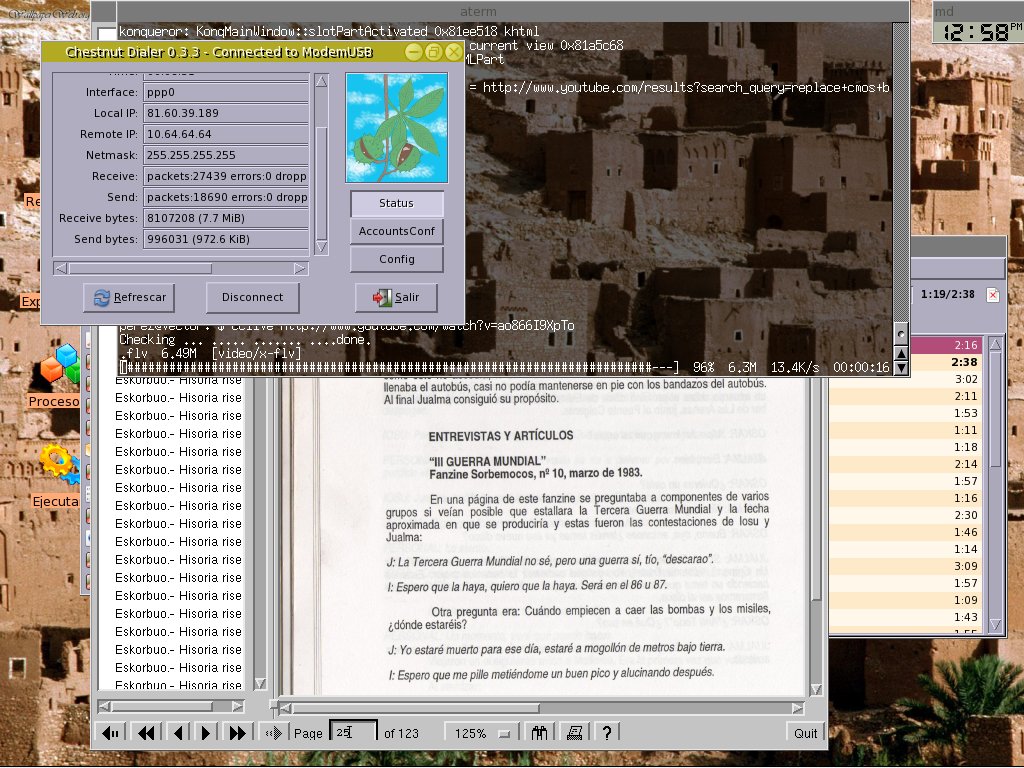
Task: Open the Config page in Chestnut Dialer
Action: 396,259
